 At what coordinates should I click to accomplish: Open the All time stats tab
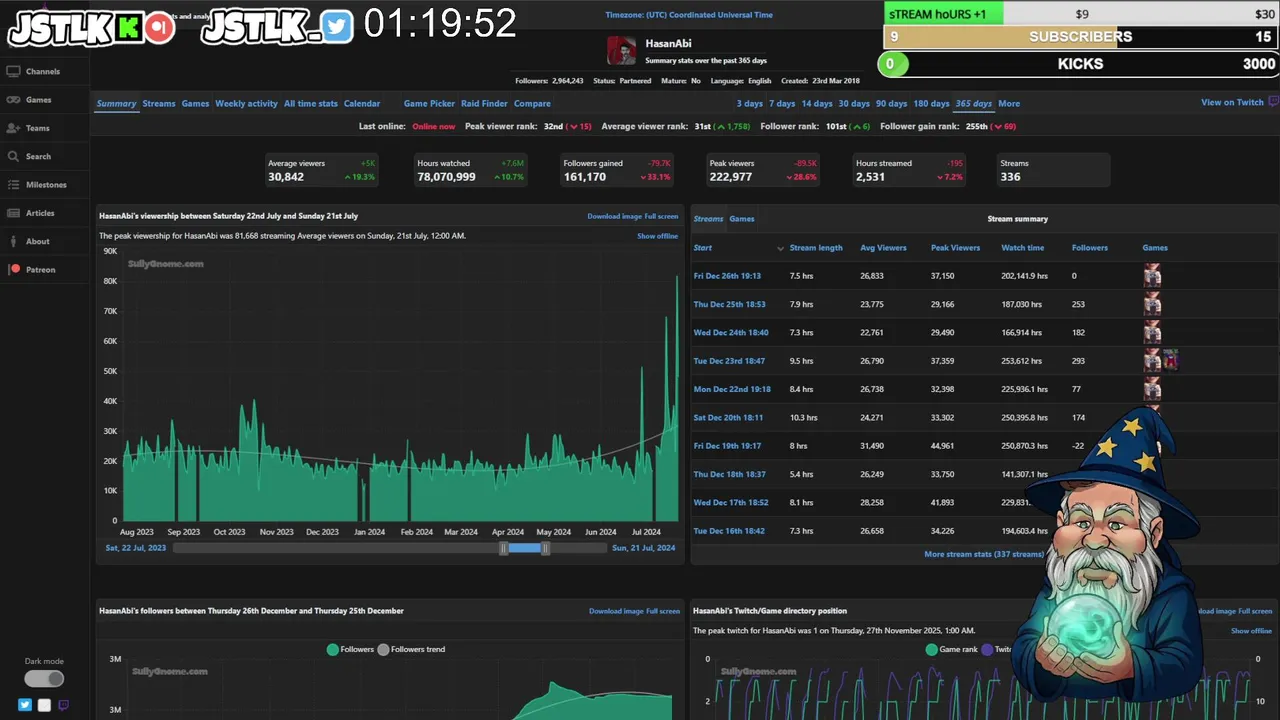pyautogui.click(x=311, y=103)
